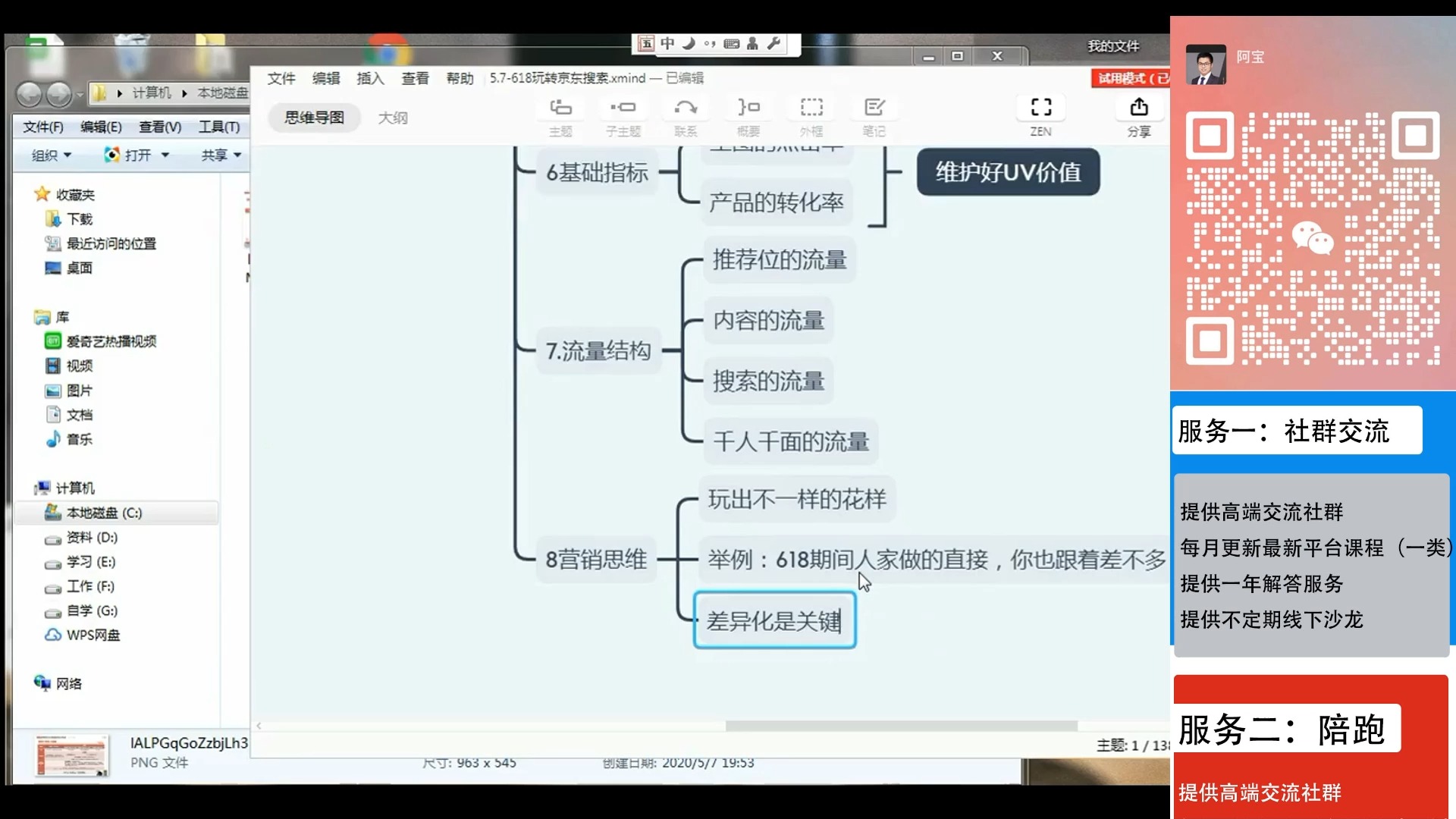This screenshot has height=819, width=1456.
Task: Create a 联系 relationship link
Action: [x=686, y=115]
